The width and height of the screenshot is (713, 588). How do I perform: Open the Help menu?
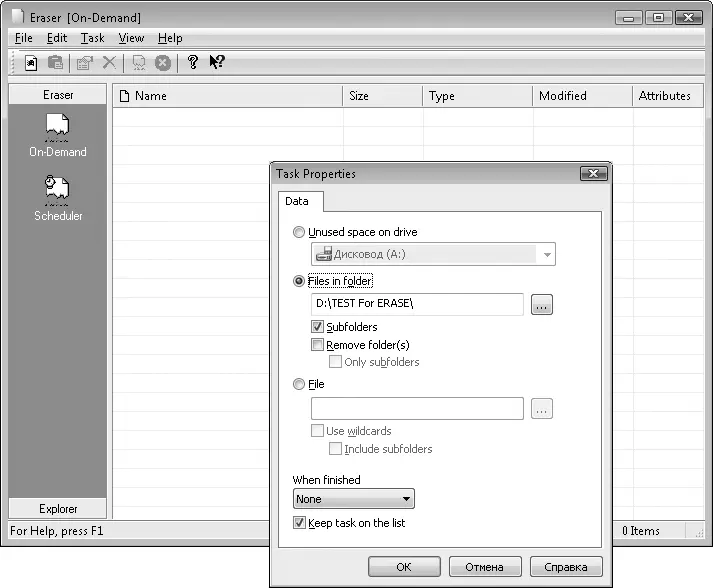click(x=170, y=38)
